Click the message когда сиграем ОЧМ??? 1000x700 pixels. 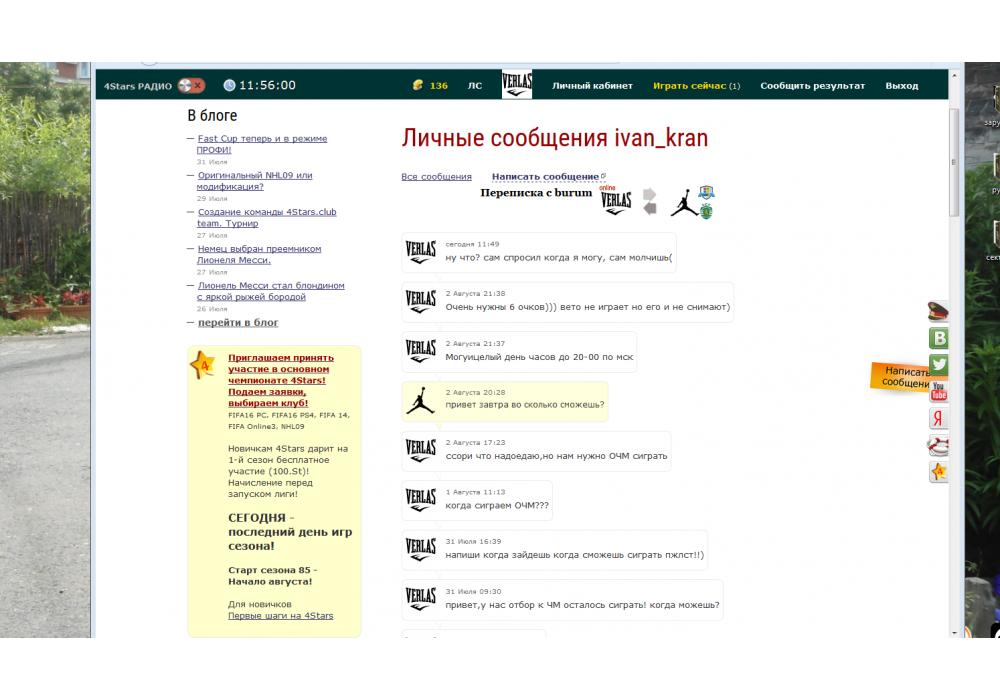497,505
